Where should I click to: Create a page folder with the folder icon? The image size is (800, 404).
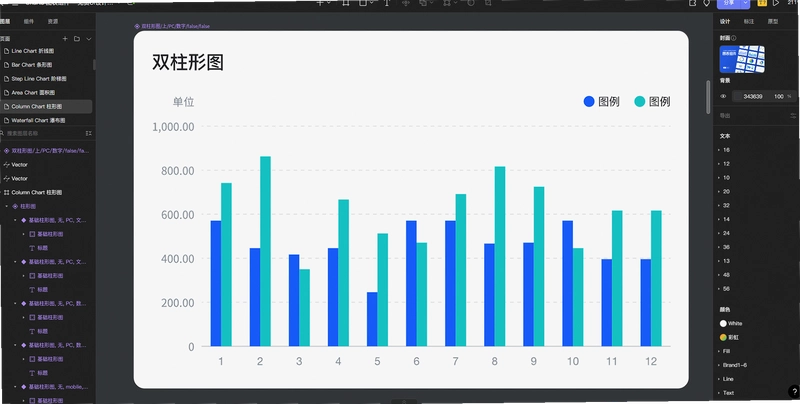pyautogui.click(x=77, y=39)
